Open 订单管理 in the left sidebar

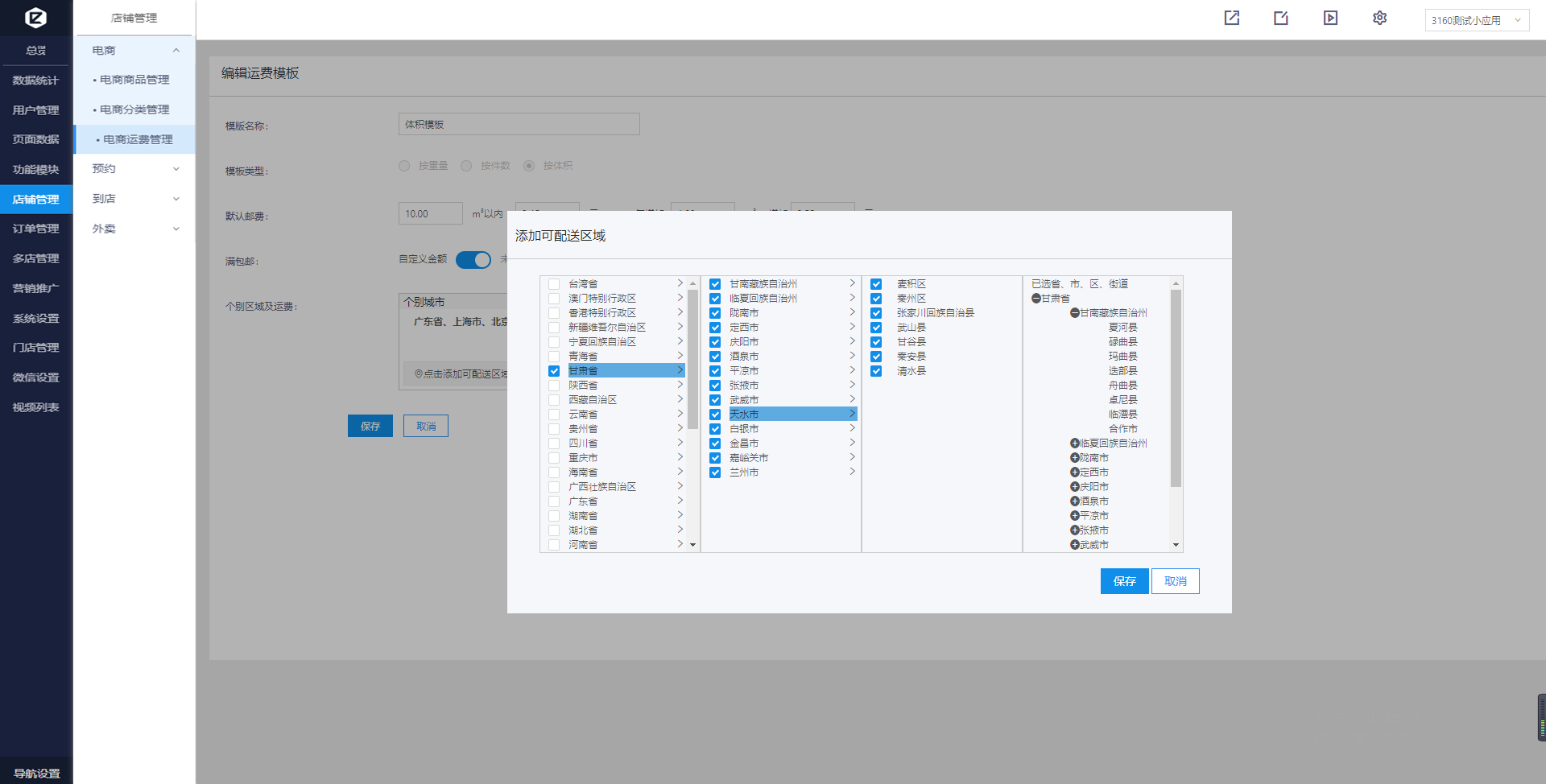coord(36,229)
